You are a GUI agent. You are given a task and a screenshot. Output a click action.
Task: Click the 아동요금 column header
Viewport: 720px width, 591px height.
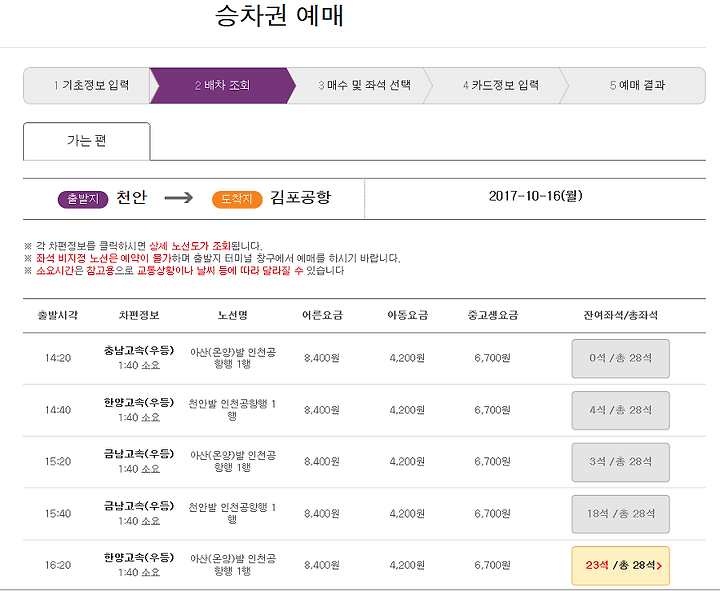[407, 315]
